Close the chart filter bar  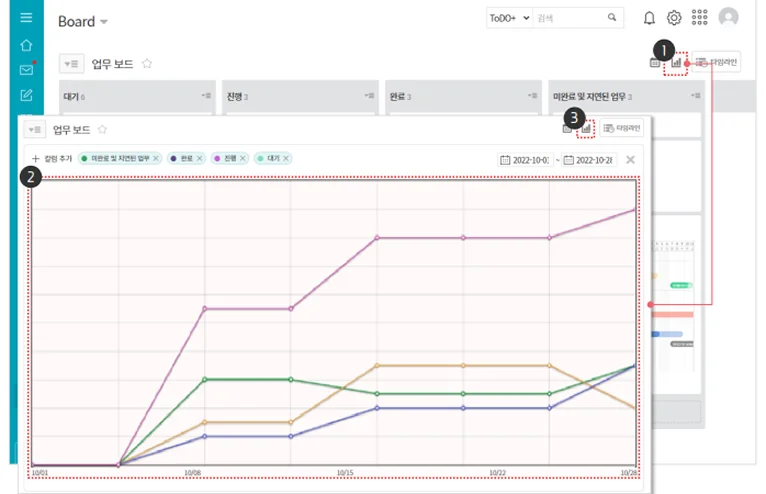pyautogui.click(x=630, y=159)
